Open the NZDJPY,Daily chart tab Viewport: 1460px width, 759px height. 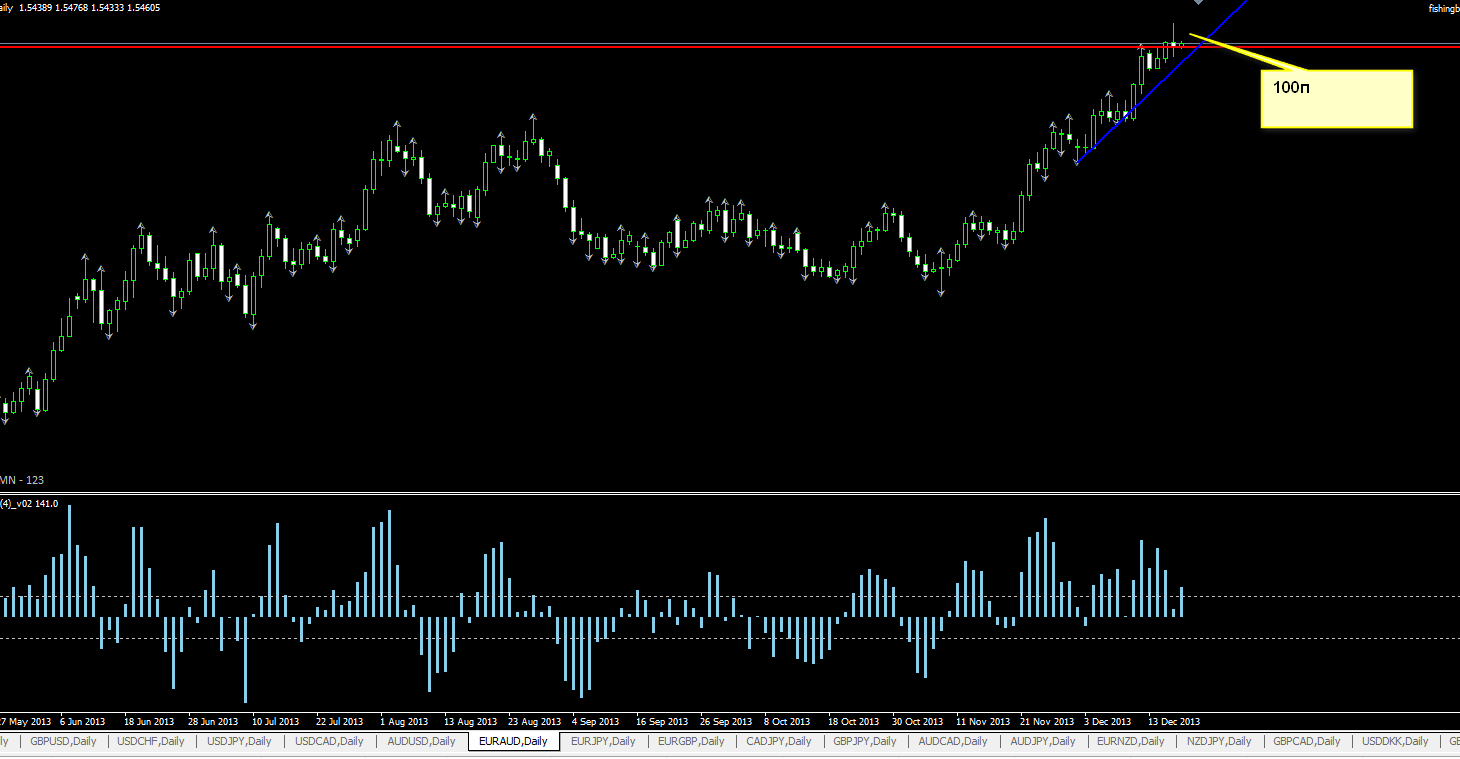[x=1220, y=741]
